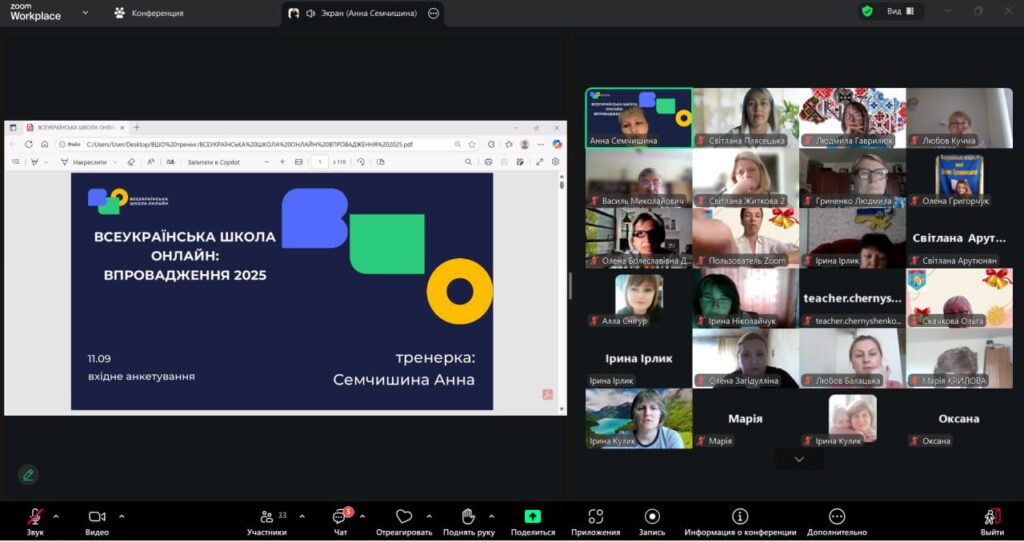
Task: Click the React (Отреагировать) heart icon
Action: 404,517
